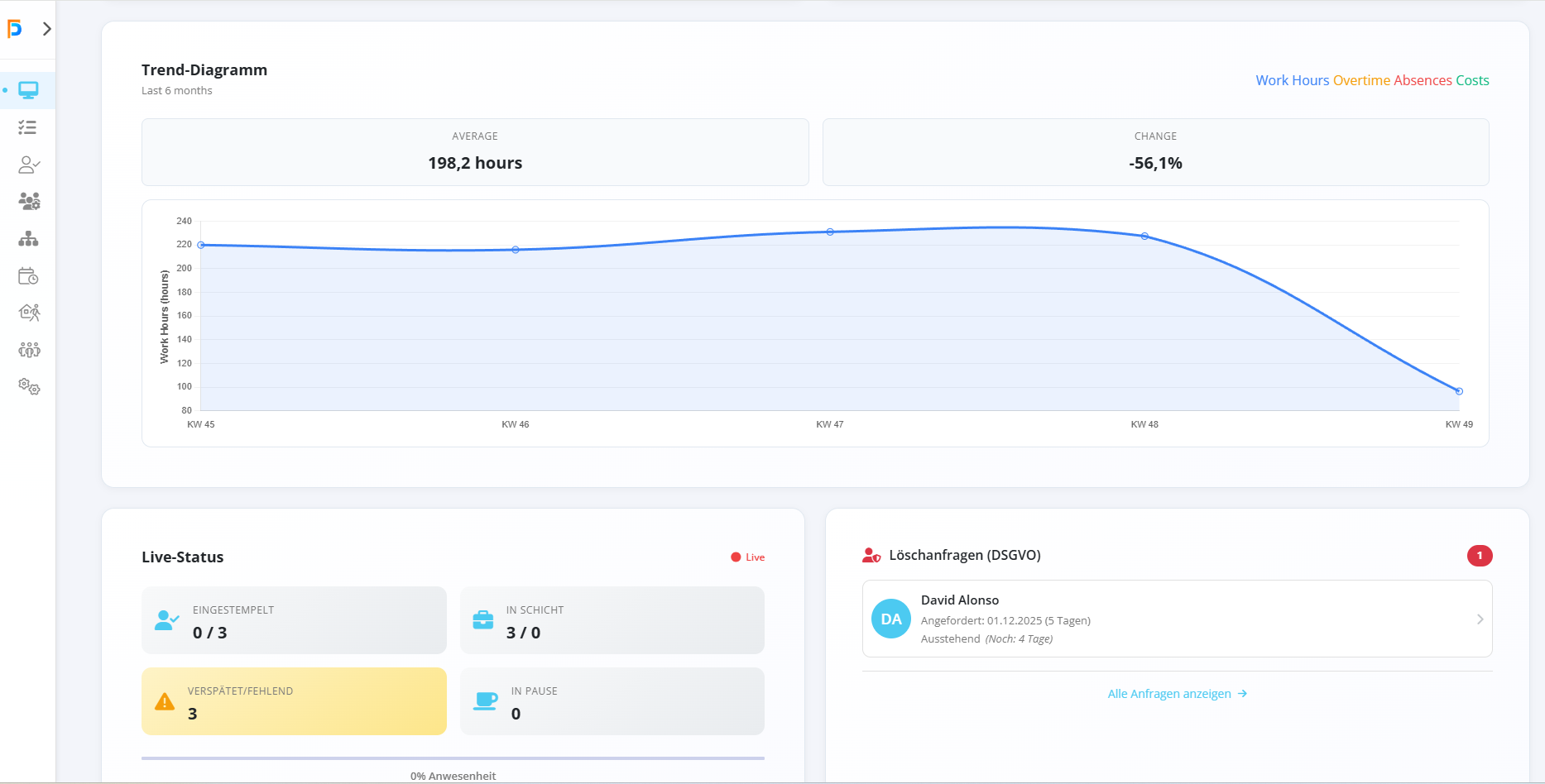Viewport: 1545px width, 784px height.
Task: Click the employee management users icon
Action: pyautogui.click(x=28, y=201)
